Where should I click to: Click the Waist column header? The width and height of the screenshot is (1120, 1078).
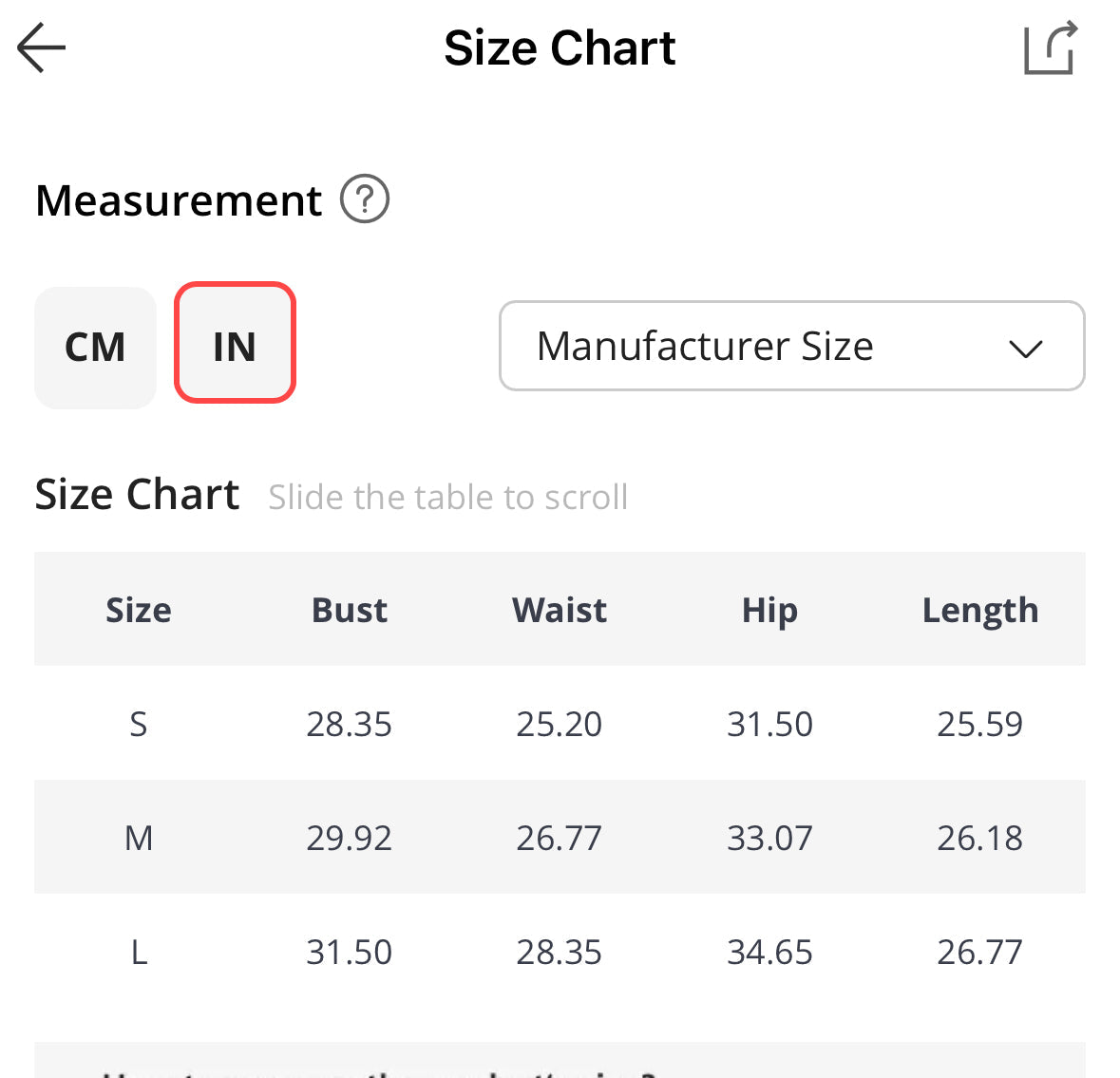pyautogui.click(x=559, y=610)
